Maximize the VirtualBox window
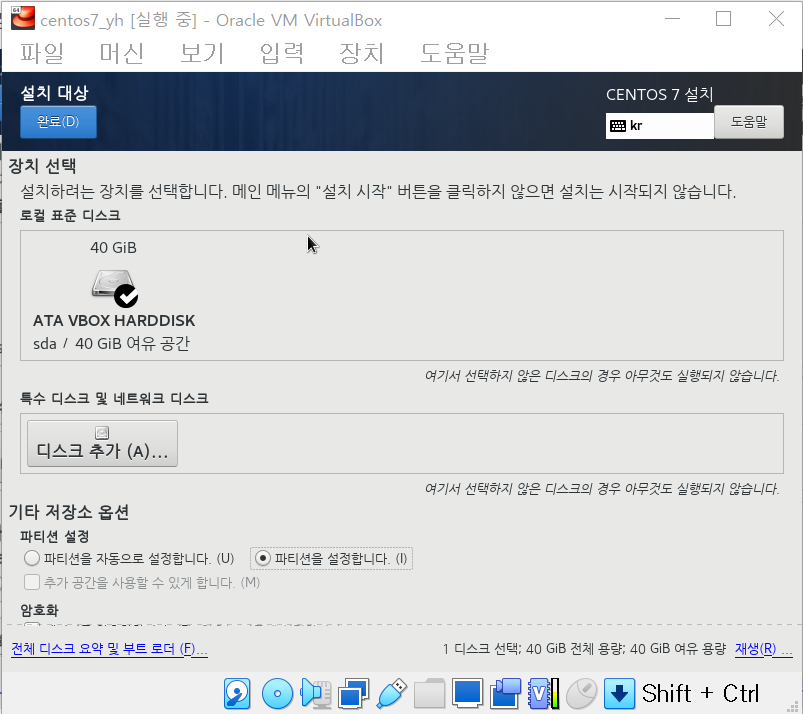Screen dimensions: 803x714 723,19
